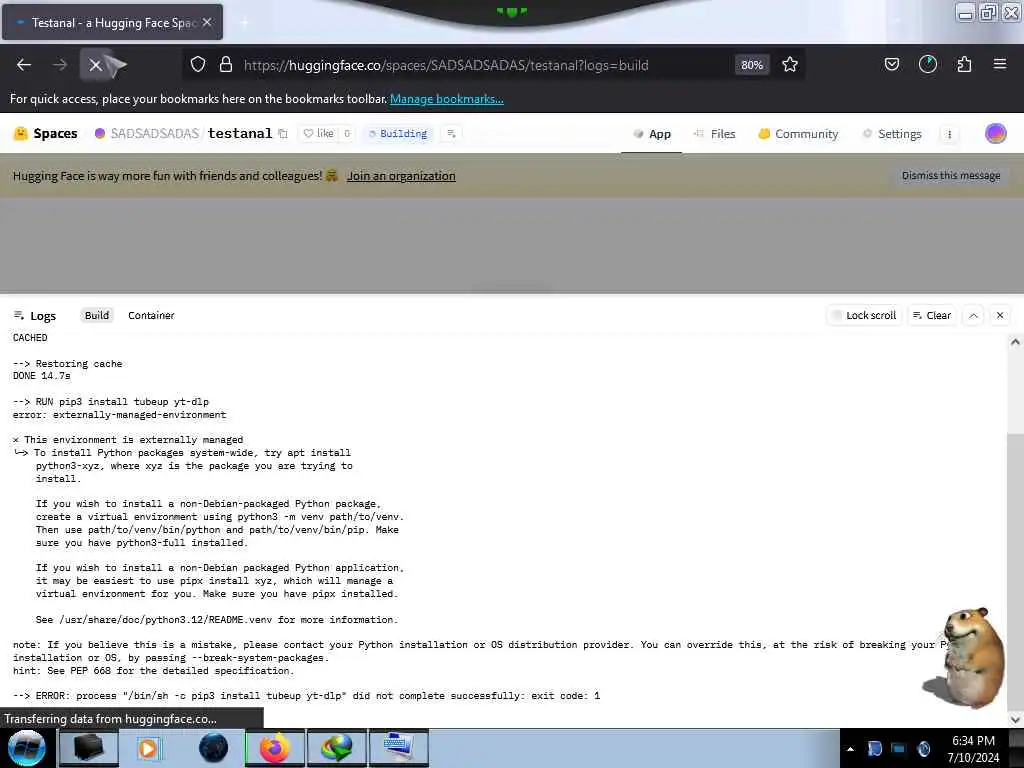Click the Building status badge
This screenshot has height=768, width=1024.
pos(398,133)
